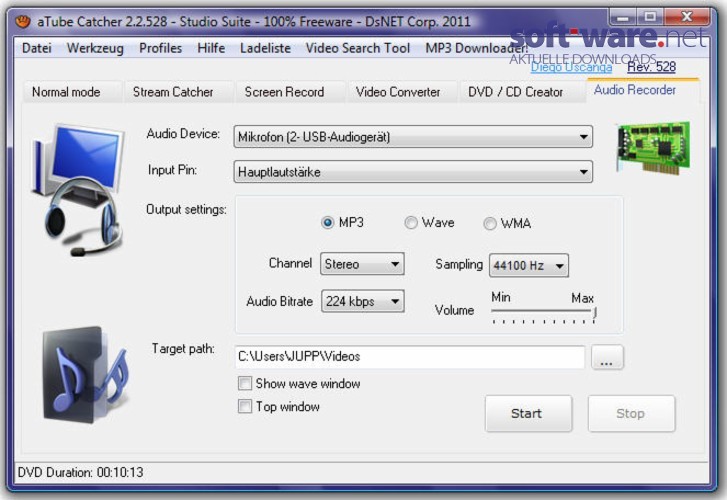Open the Audio Device dropdown
Viewport: 727px width, 500px height.
tap(413, 137)
